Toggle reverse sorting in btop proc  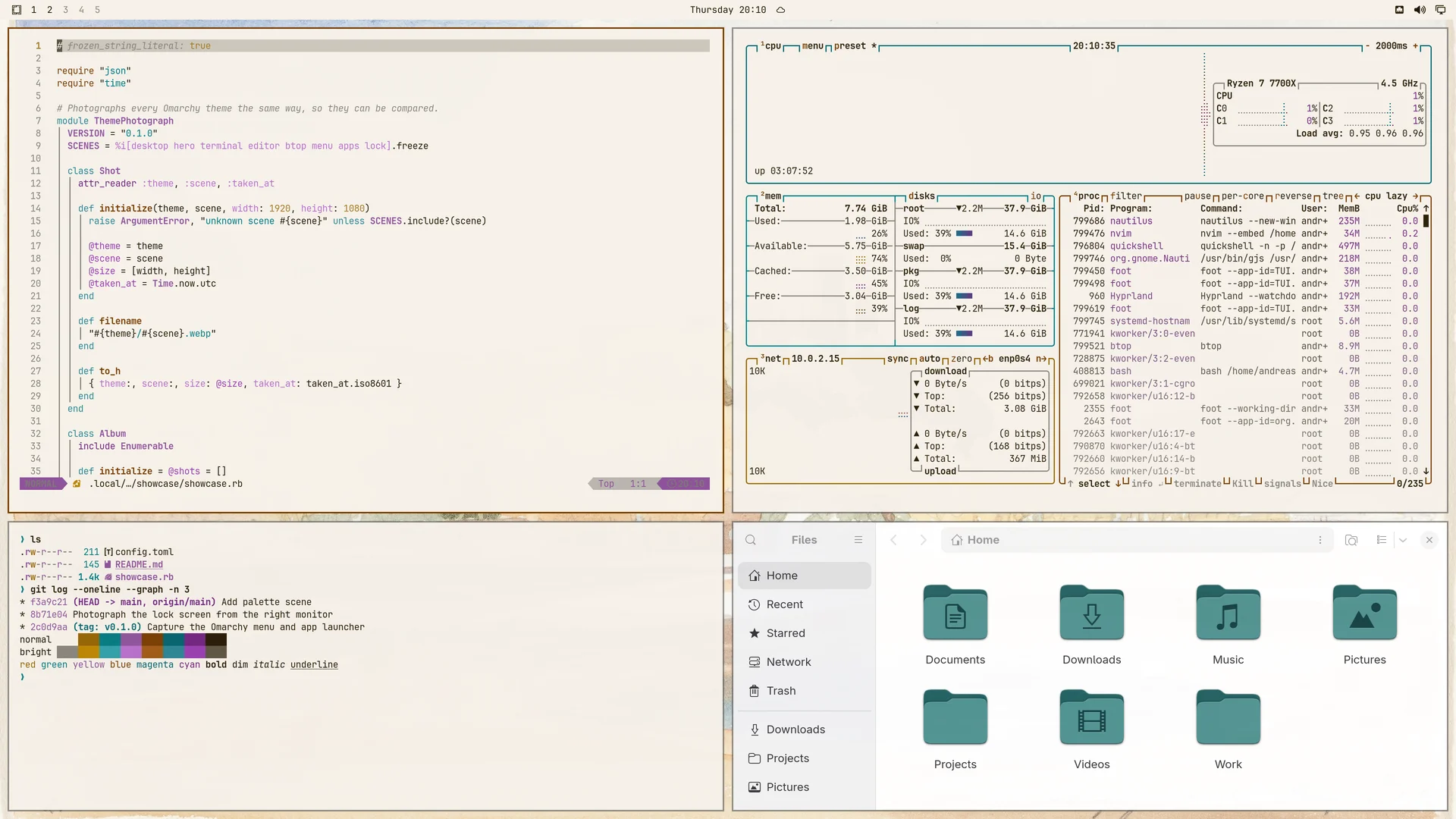(1293, 196)
